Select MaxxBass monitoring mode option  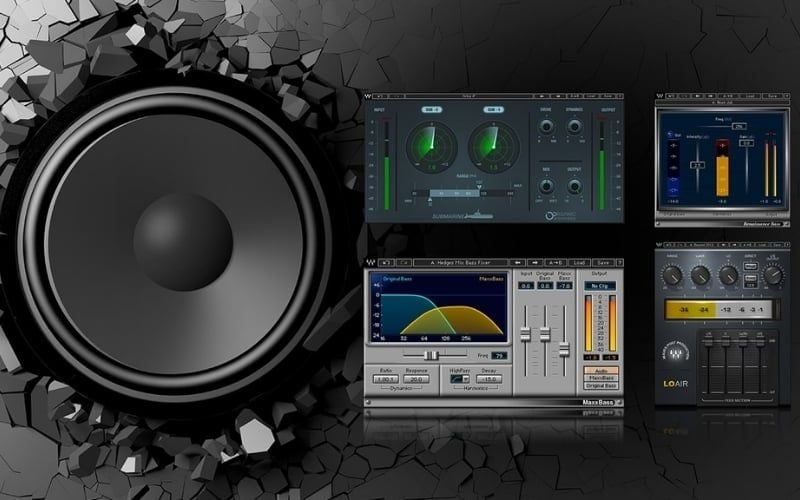point(599,377)
